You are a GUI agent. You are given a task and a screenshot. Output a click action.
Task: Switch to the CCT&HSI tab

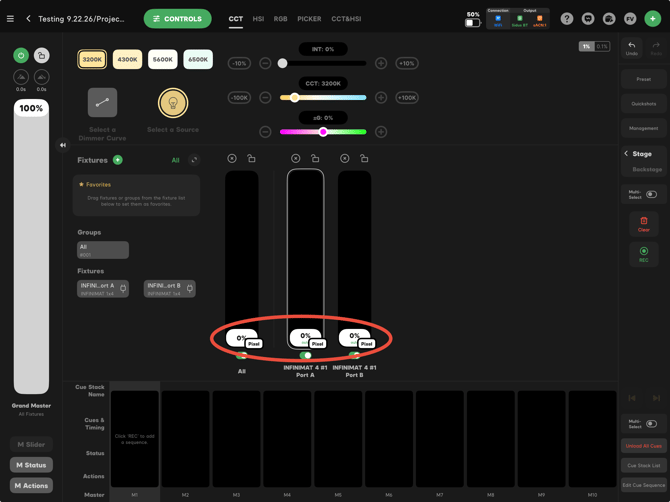point(346,19)
